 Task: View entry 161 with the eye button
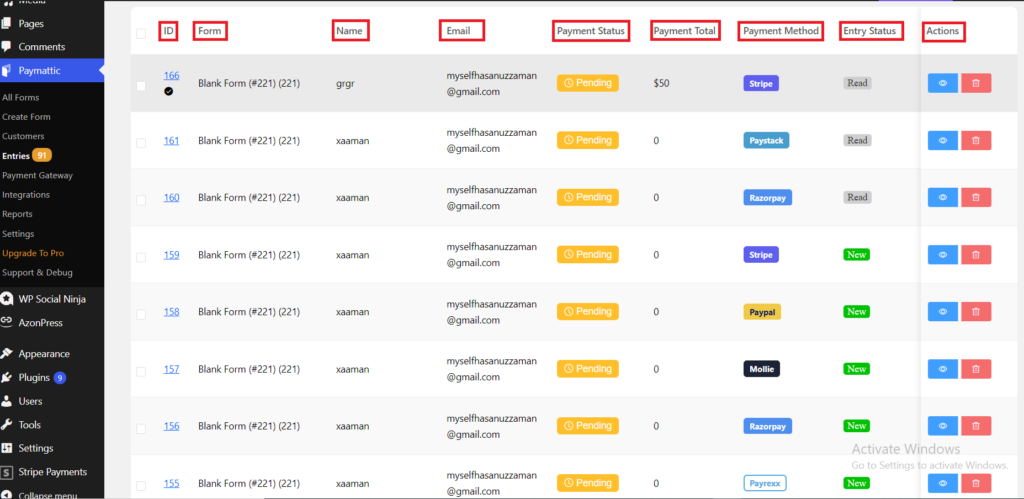[x=942, y=140]
